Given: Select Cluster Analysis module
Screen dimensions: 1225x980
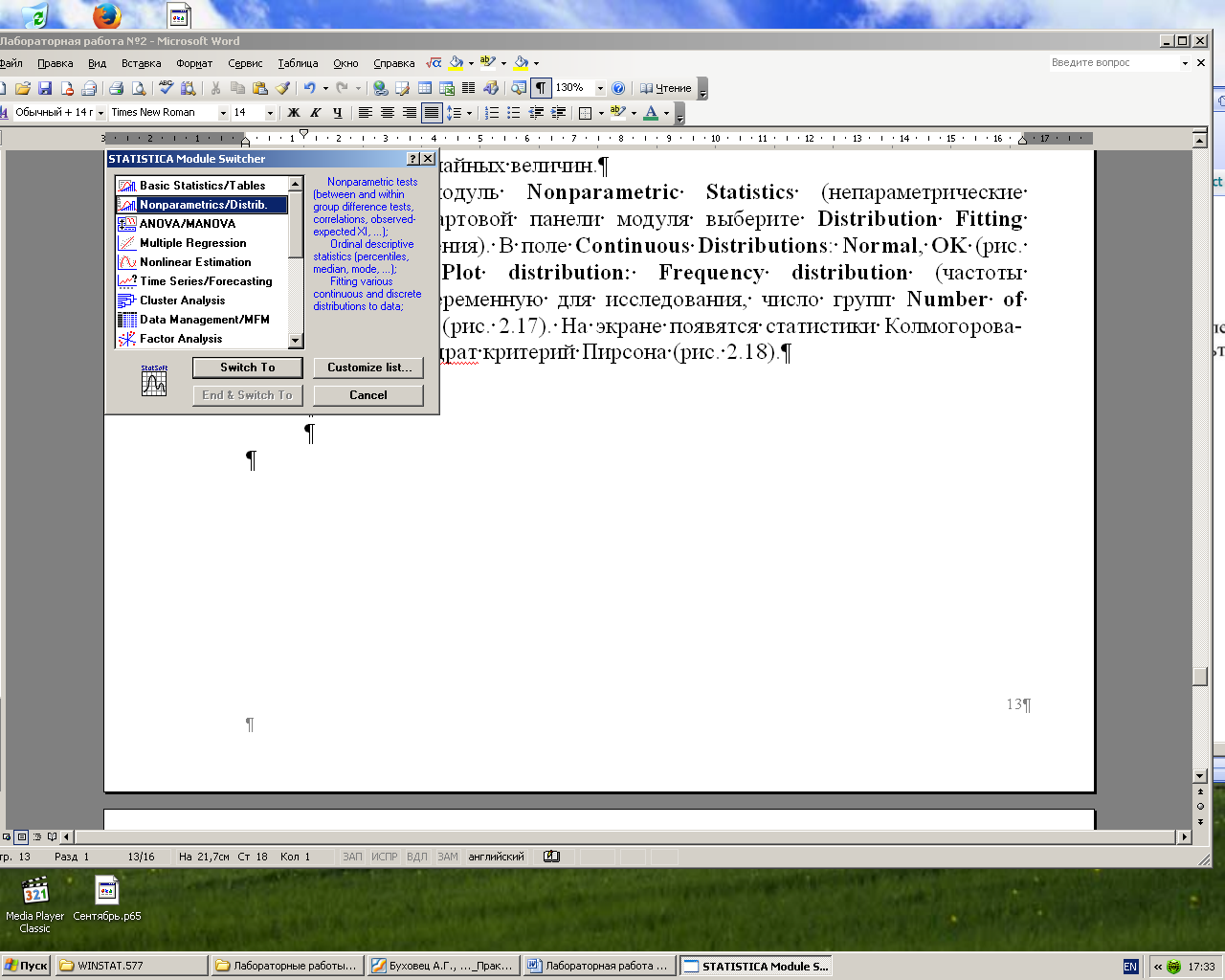Looking at the screenshot, I should click(202, 301).
